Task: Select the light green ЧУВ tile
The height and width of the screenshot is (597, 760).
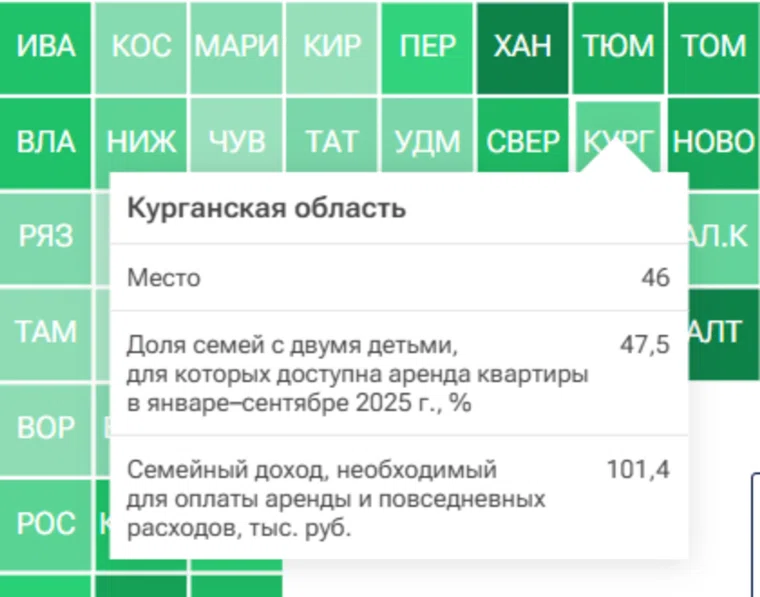Action: click(236, 142)
